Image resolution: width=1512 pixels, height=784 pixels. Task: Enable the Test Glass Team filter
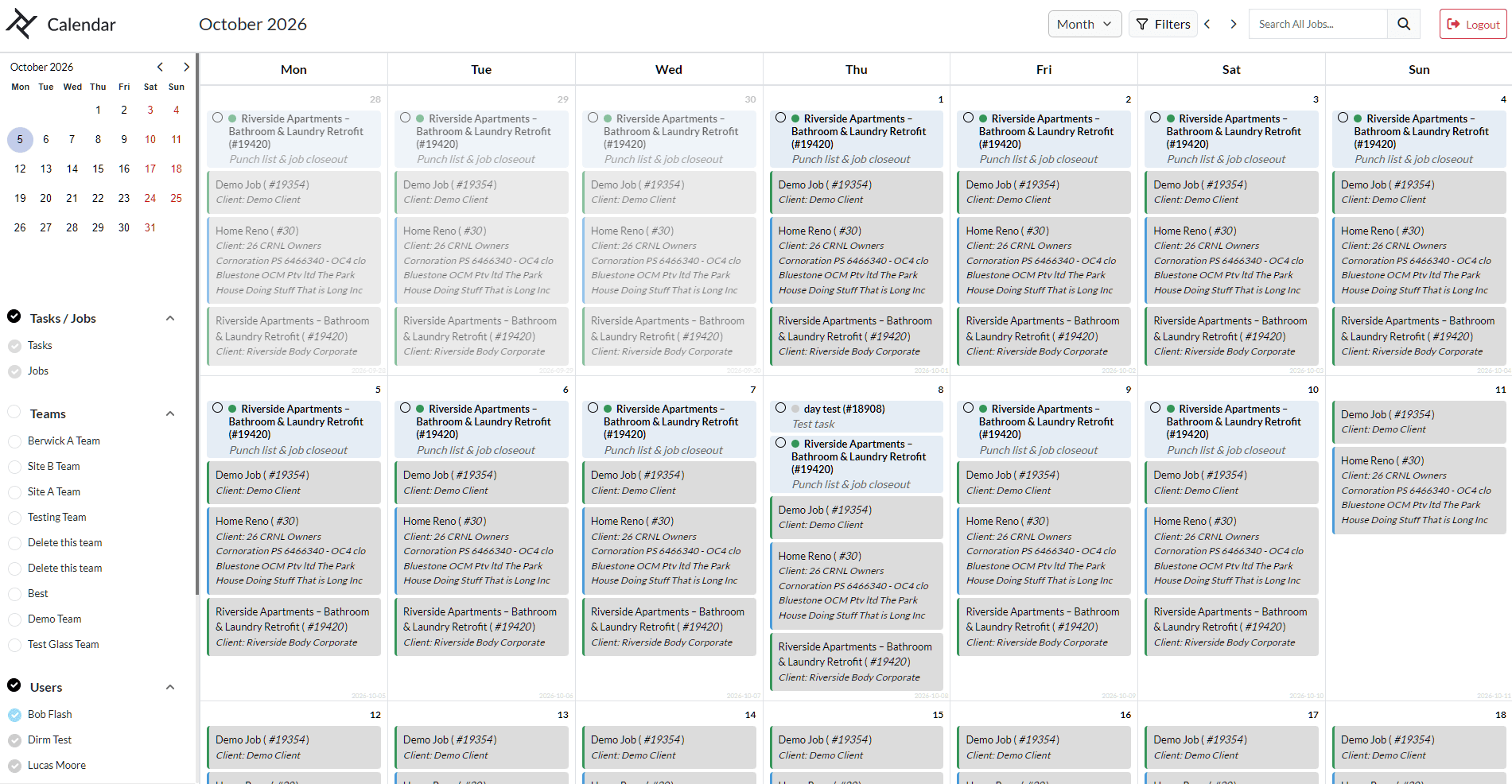pyautogui.click(x=14, y=645)
